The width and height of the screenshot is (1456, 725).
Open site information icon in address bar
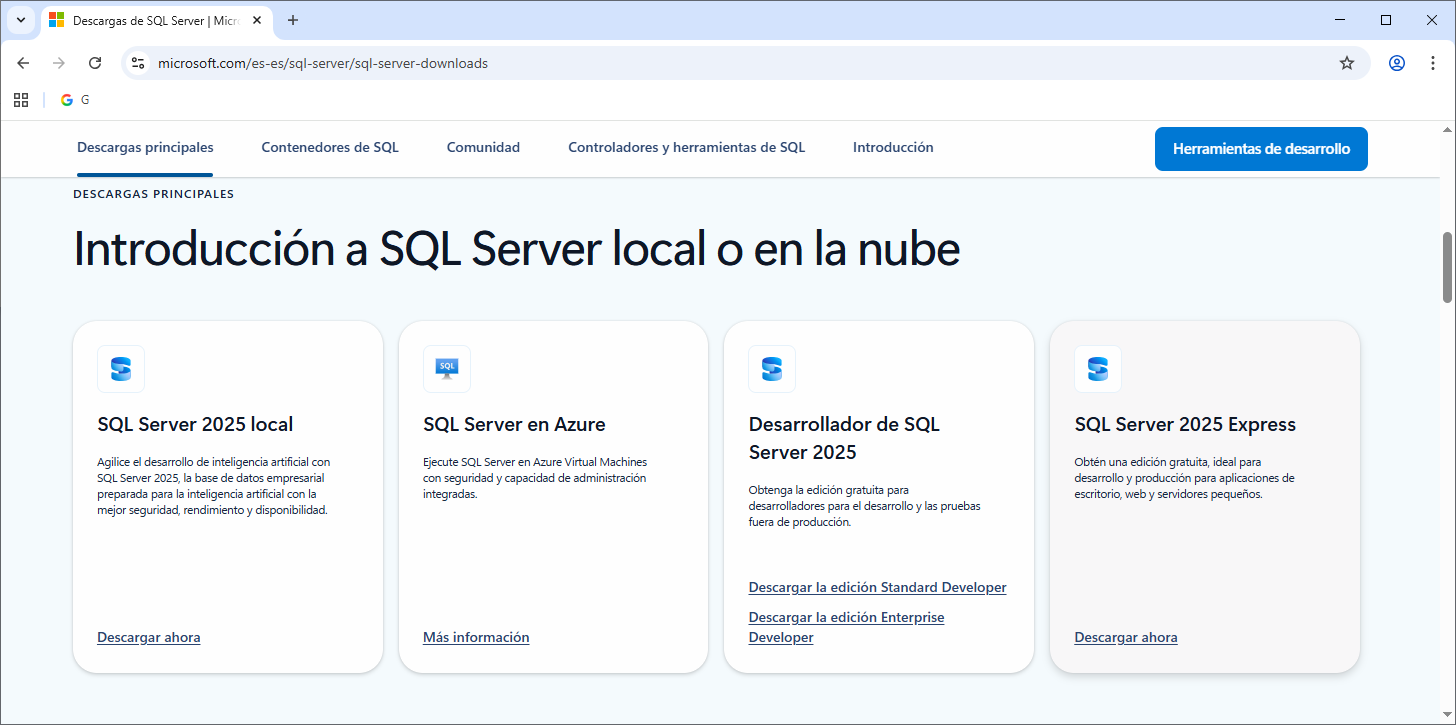pyautogui.click(x=139, y=63)
